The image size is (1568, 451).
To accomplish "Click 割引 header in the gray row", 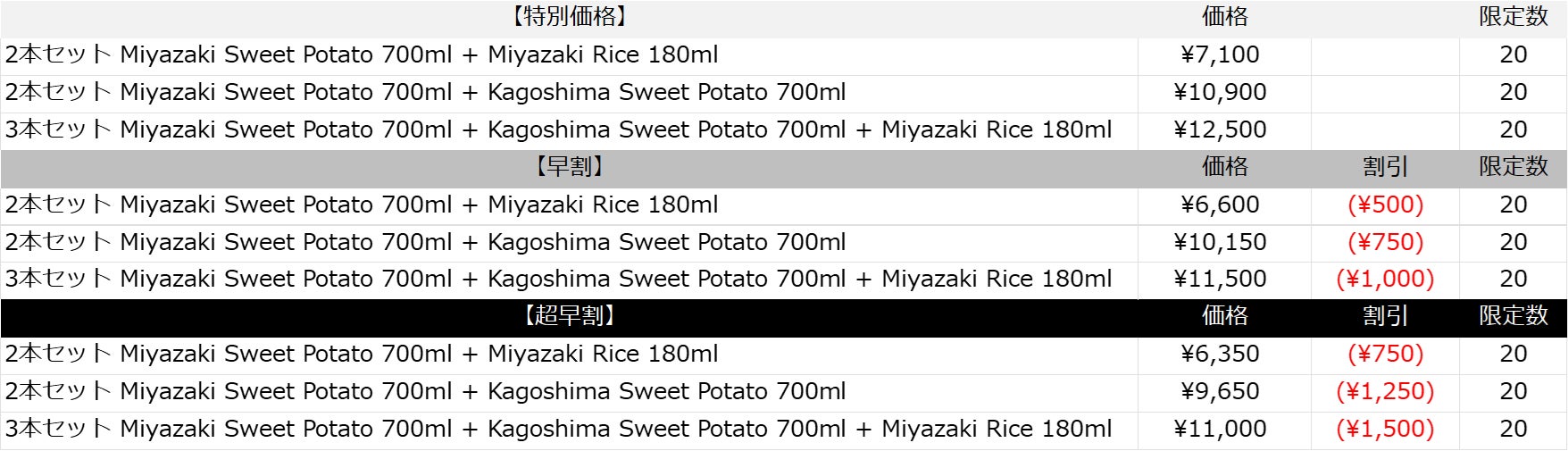I will click(1385, 167).
